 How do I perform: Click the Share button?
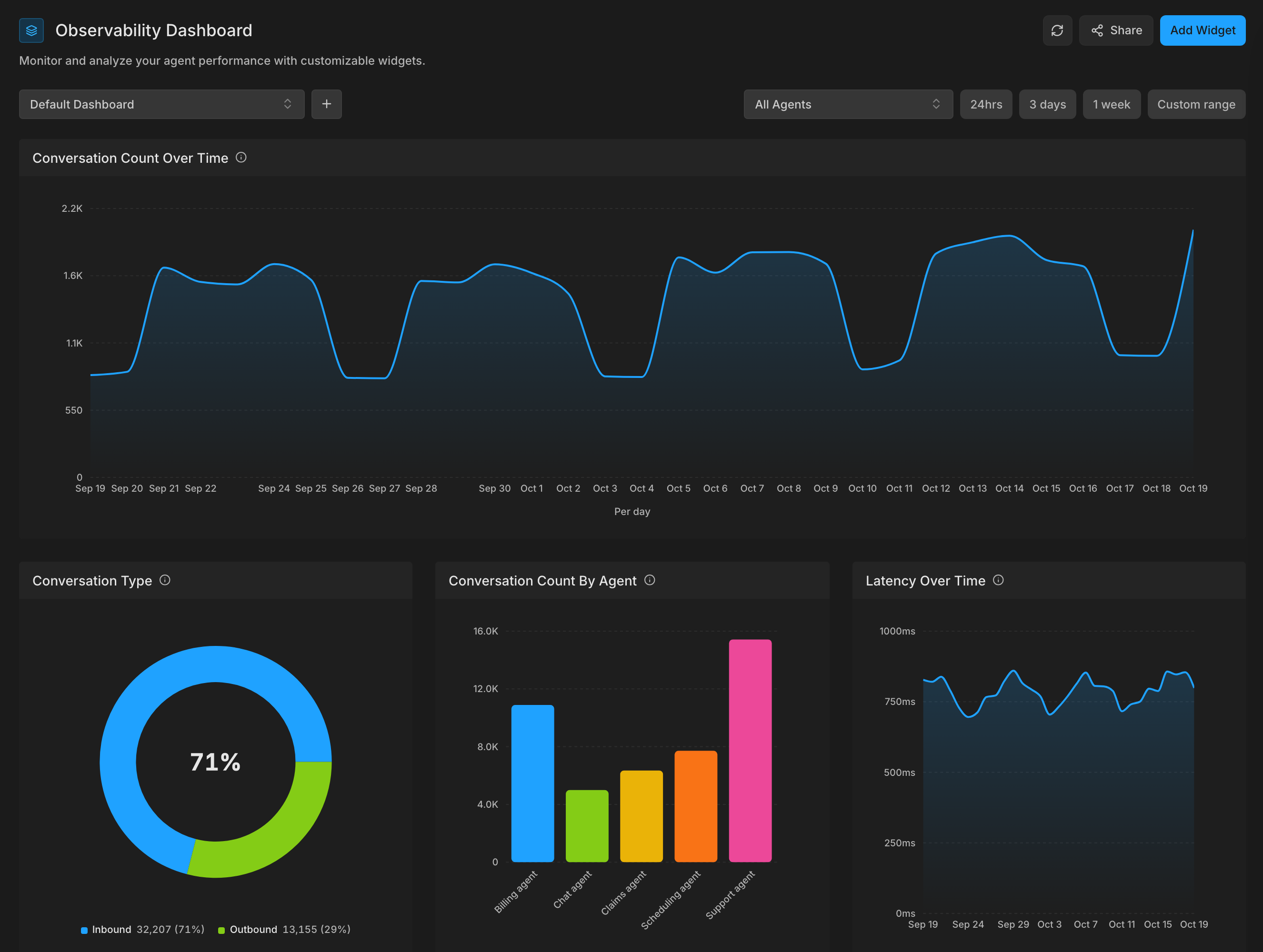point(1116,30)
